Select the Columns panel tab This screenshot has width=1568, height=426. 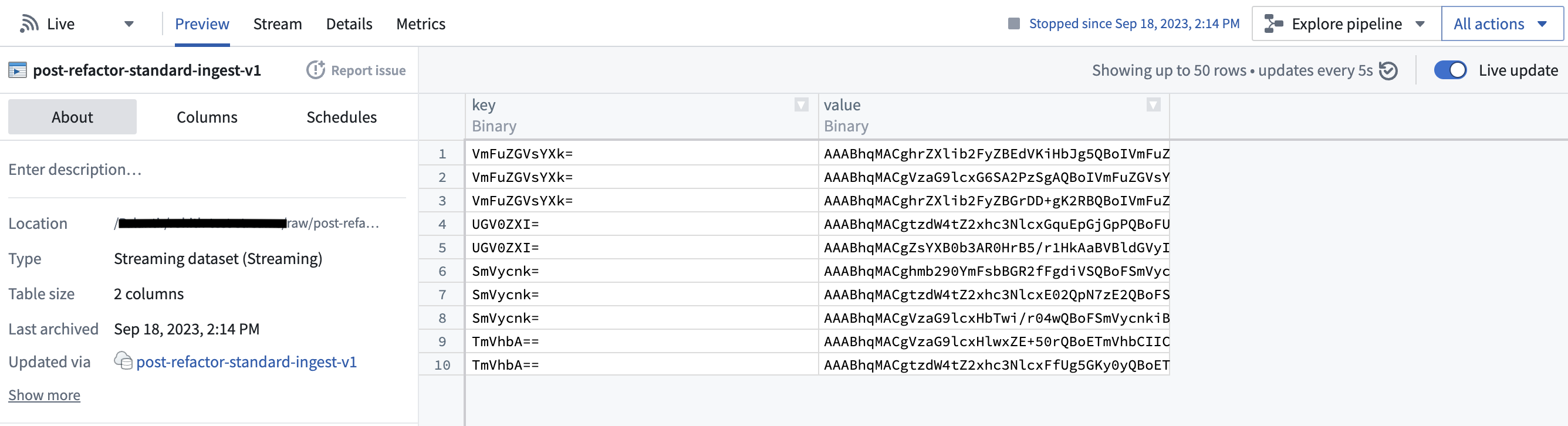(x=207, y=117)
